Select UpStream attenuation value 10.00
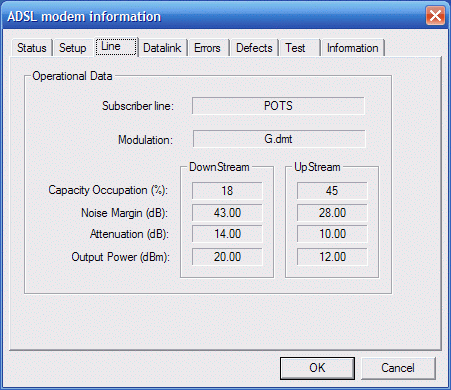The width and height of the screenshot is (451, 390). 332,234
